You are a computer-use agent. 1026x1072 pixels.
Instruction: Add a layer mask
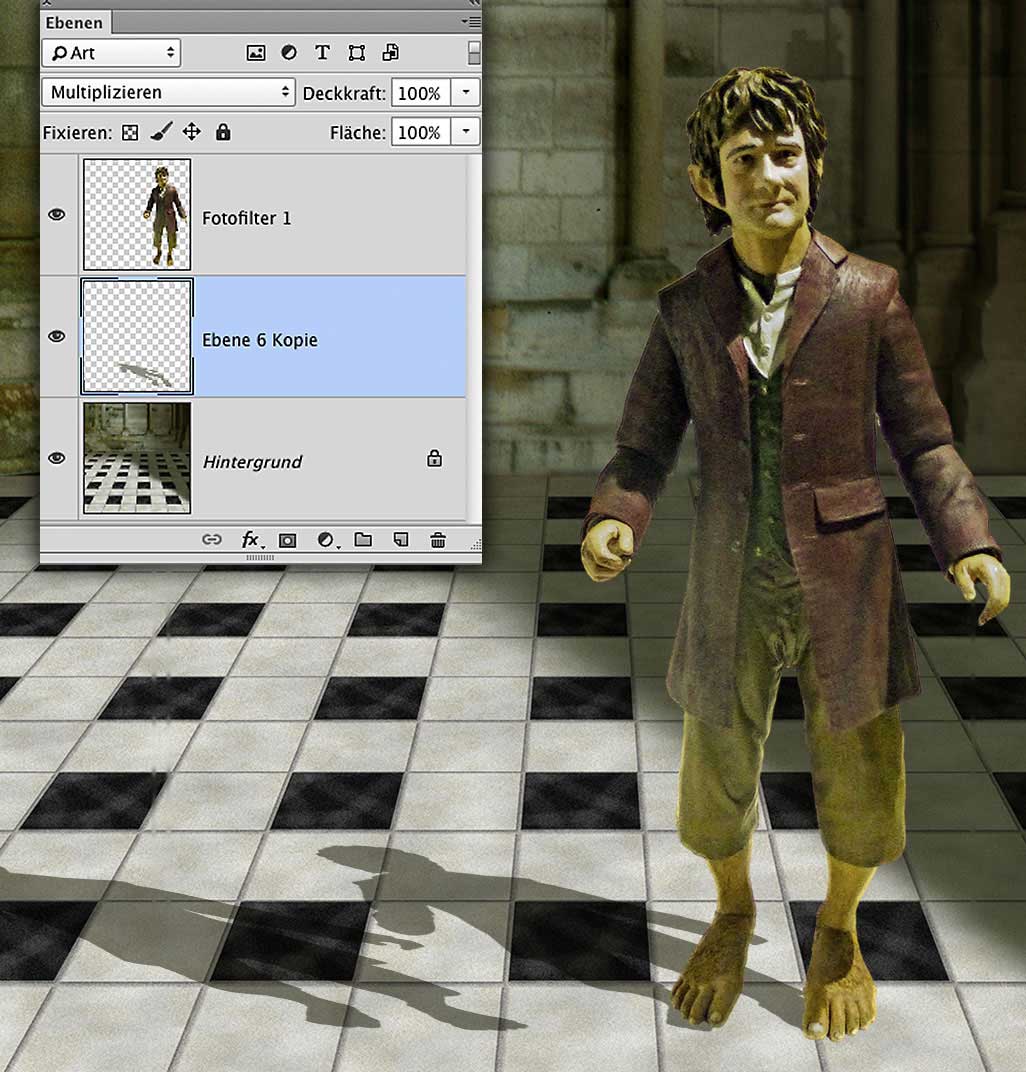tap(288, 541)
